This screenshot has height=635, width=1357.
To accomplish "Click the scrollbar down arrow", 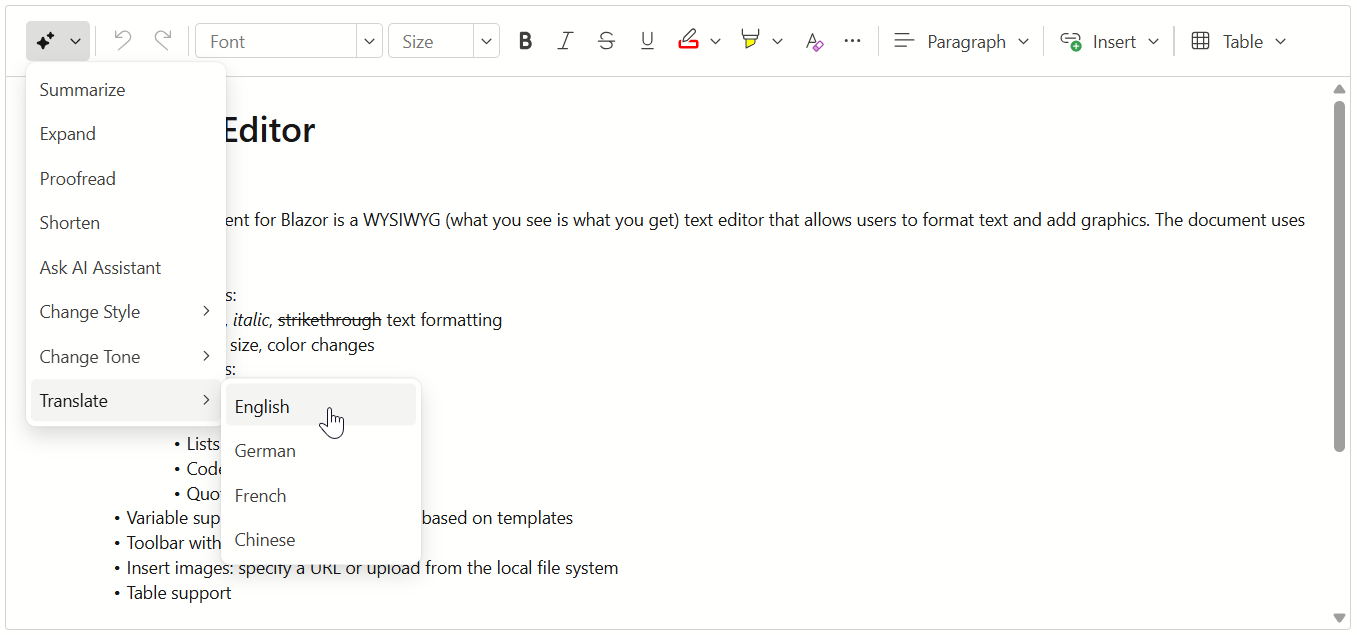I will coord(1340,618).
